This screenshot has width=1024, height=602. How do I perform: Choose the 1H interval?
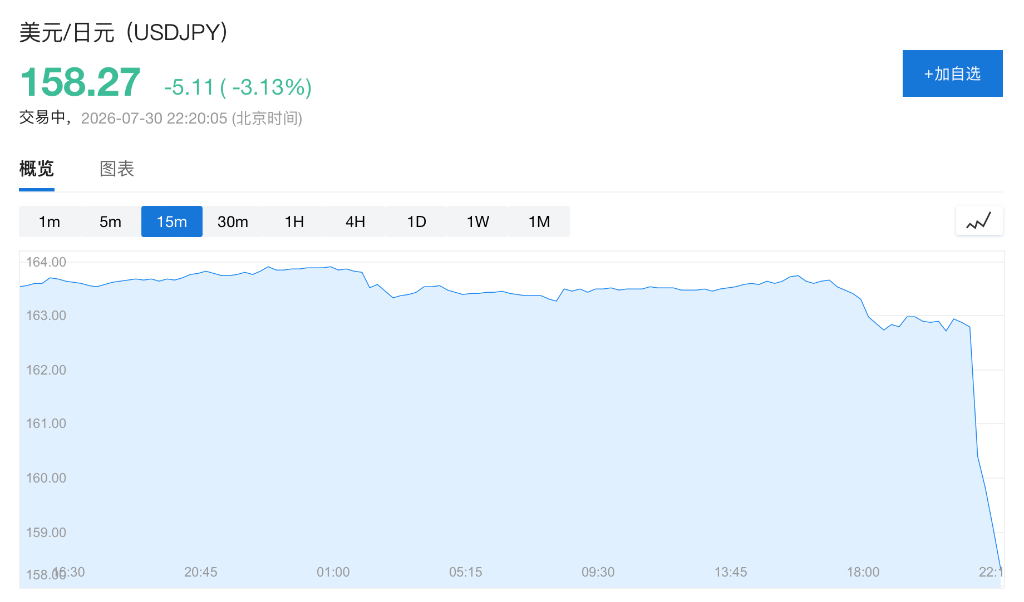(295, 221)
